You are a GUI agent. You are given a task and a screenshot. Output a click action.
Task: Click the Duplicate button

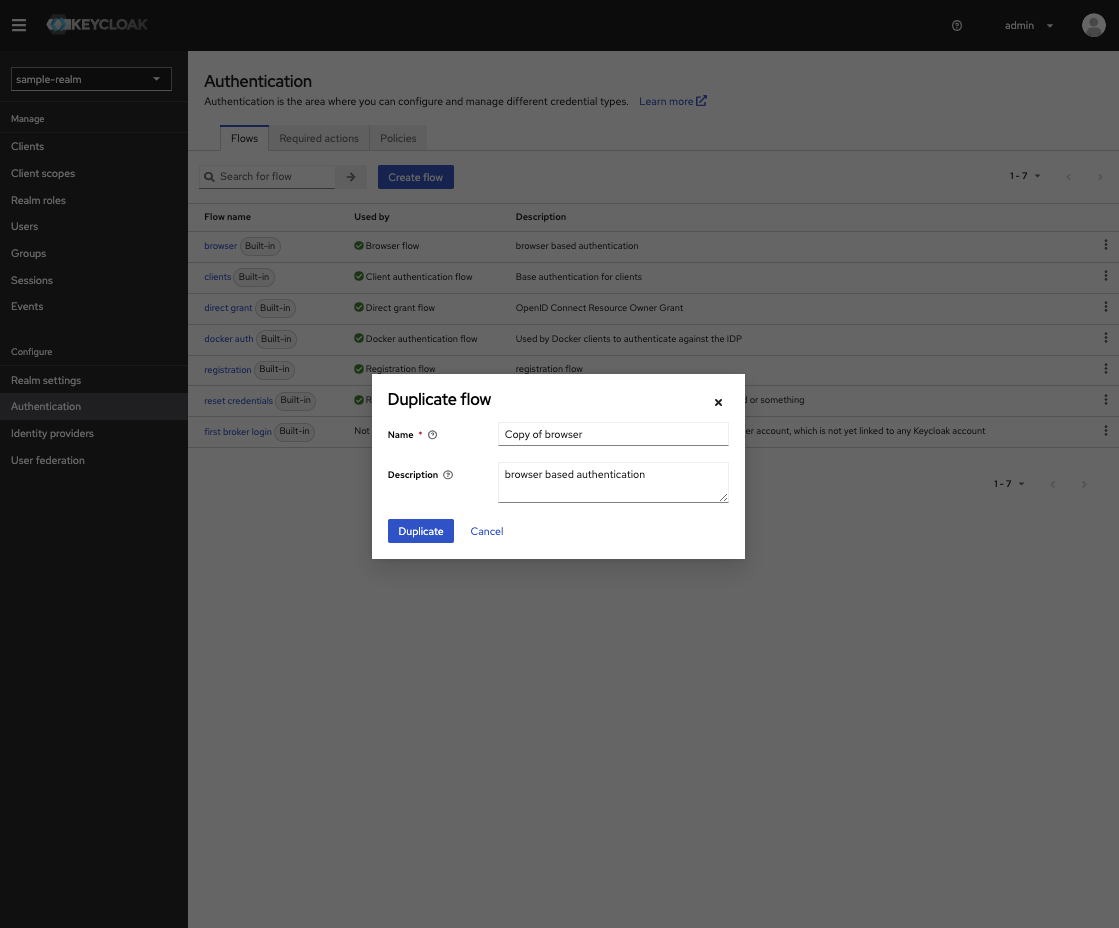pos(421,531)
